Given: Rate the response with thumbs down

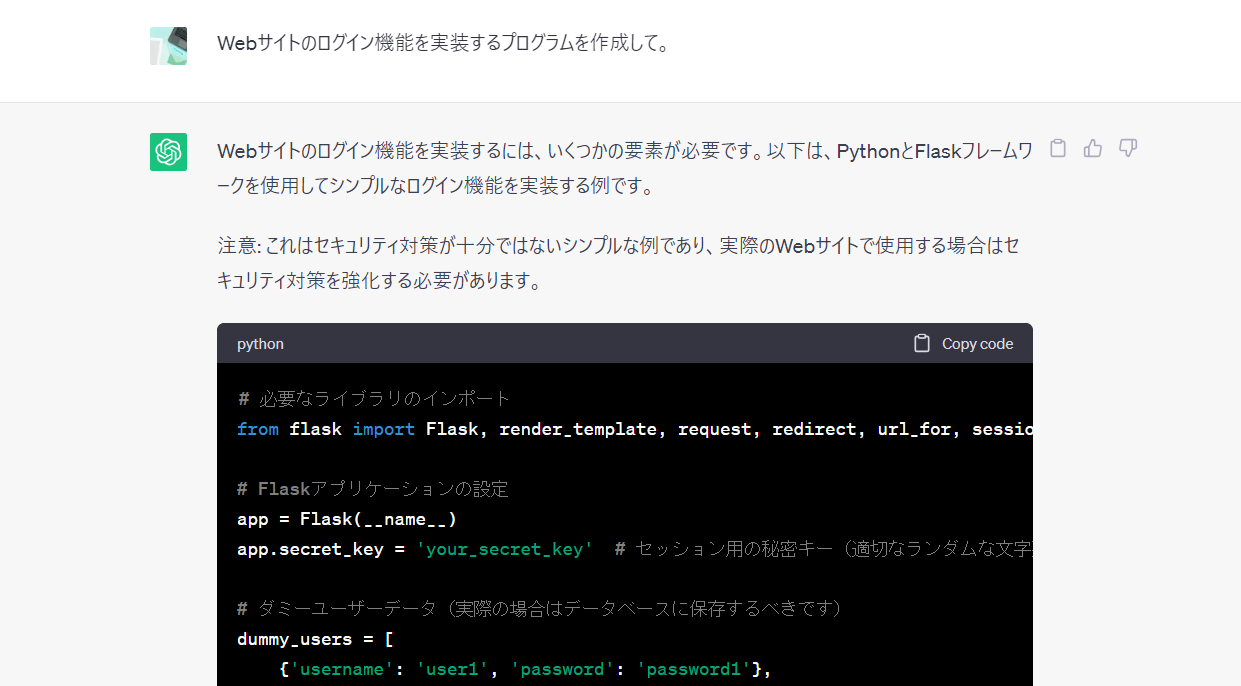Looking at the screenshot, I should 1127,147.
